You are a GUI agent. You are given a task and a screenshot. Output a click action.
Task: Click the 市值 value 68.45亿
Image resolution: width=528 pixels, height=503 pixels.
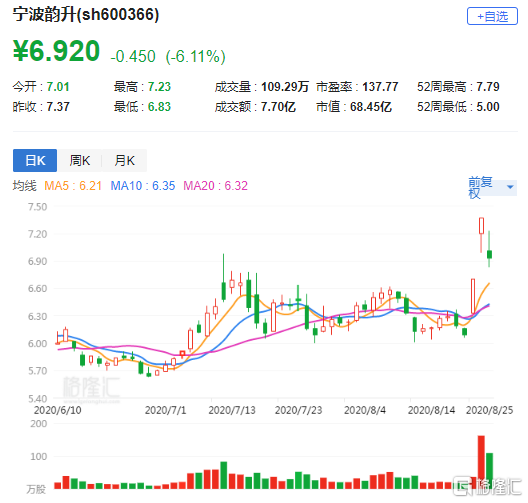[x=371, y=107]
